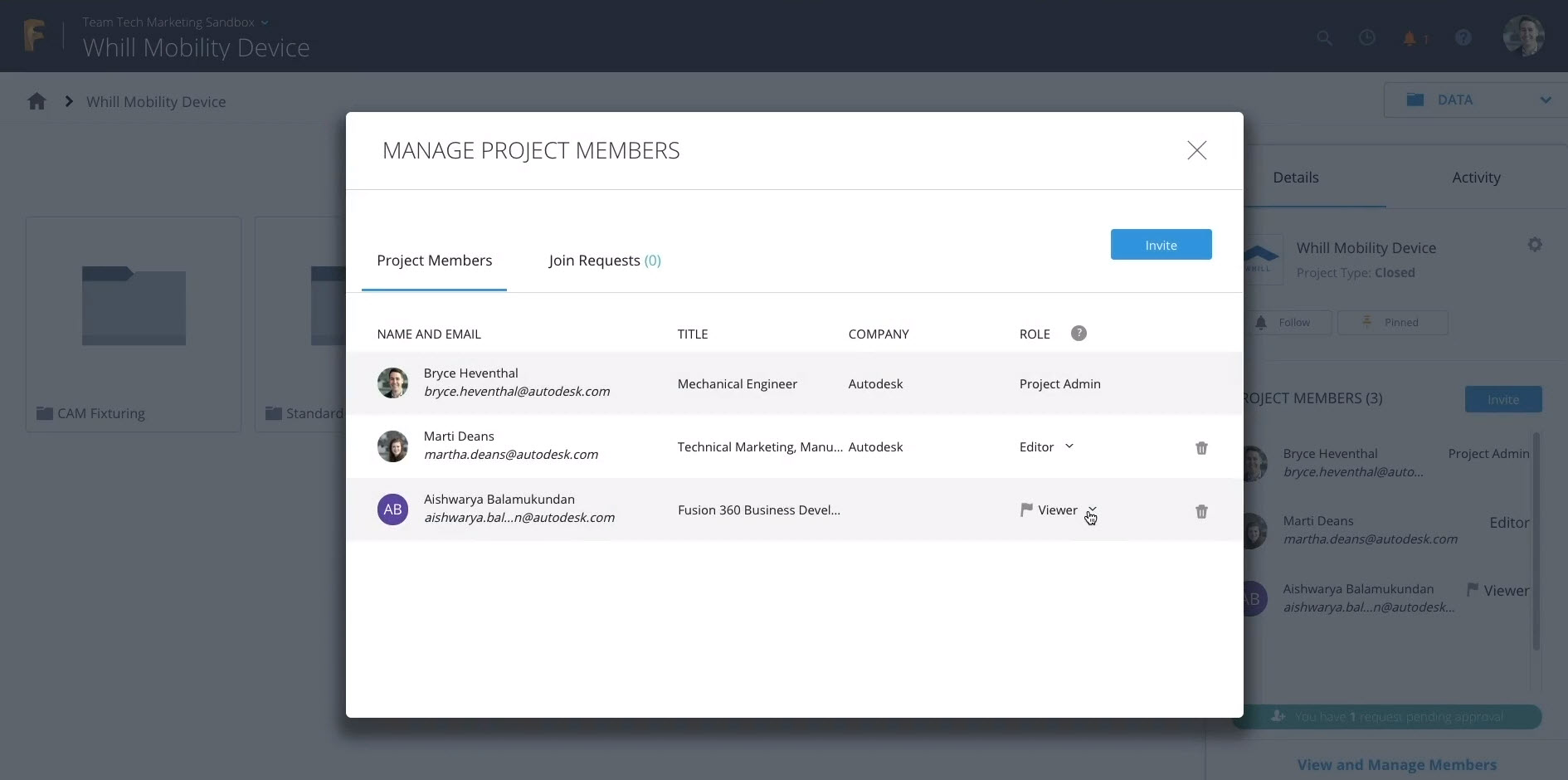Click the NAME AND EMAIL column header
This screenshot has width=1568, height=780.
pos(429,334)
